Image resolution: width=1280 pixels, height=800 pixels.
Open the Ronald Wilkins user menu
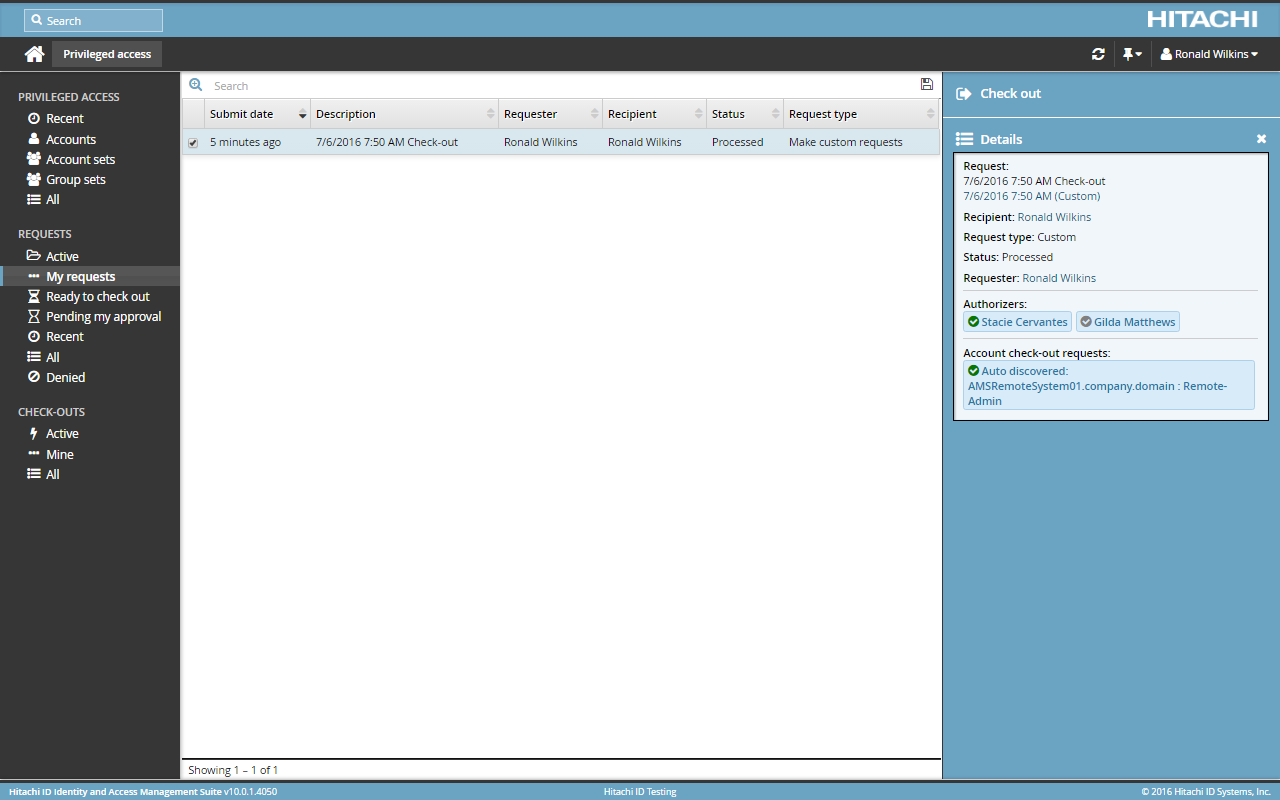click(x=1210, y=53)
